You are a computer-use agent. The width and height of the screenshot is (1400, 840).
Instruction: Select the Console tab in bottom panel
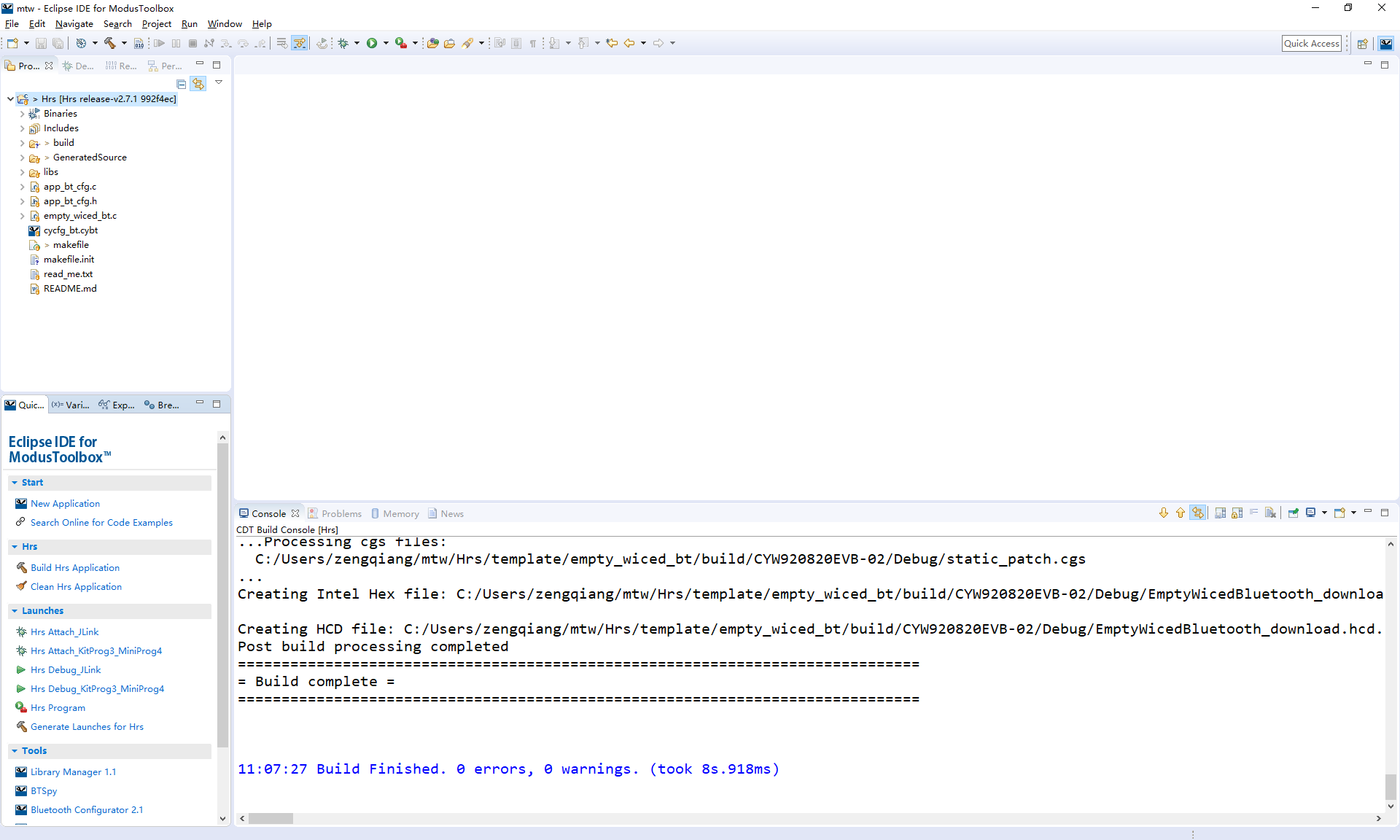point(264,513)
